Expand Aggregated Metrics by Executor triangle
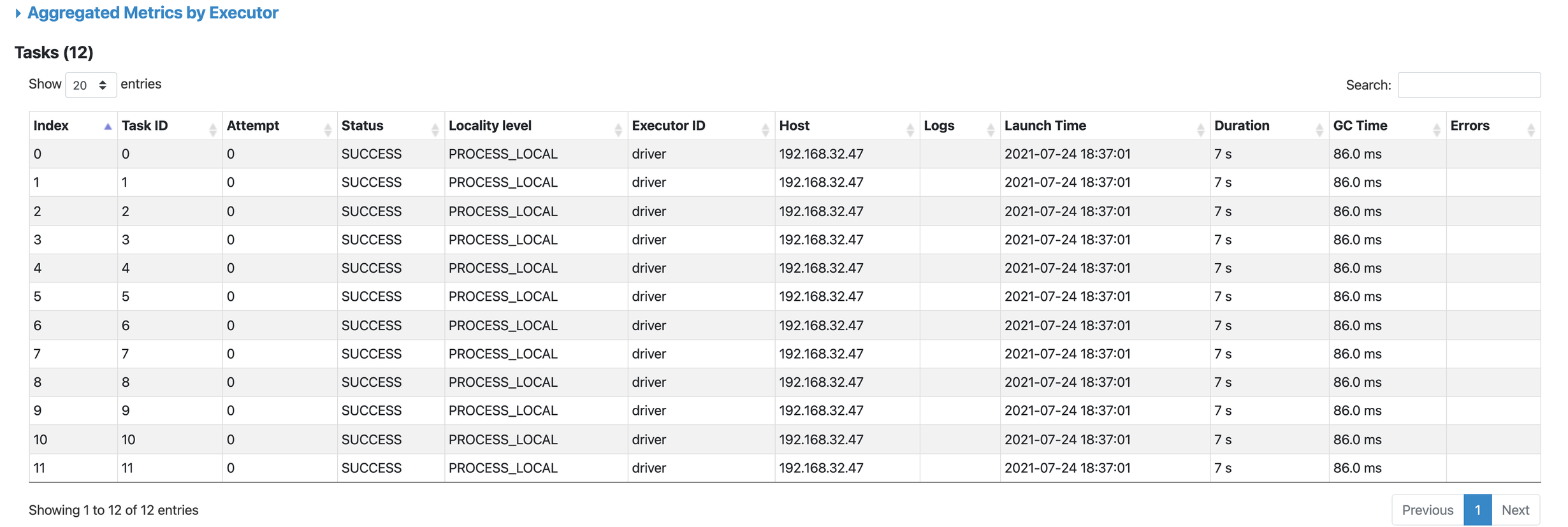1568x527 pixels. click(18, 13)
